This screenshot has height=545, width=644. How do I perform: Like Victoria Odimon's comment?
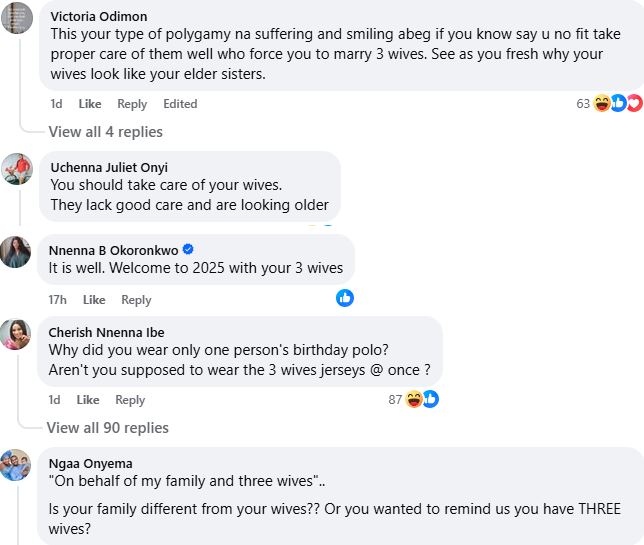(90, 104)
